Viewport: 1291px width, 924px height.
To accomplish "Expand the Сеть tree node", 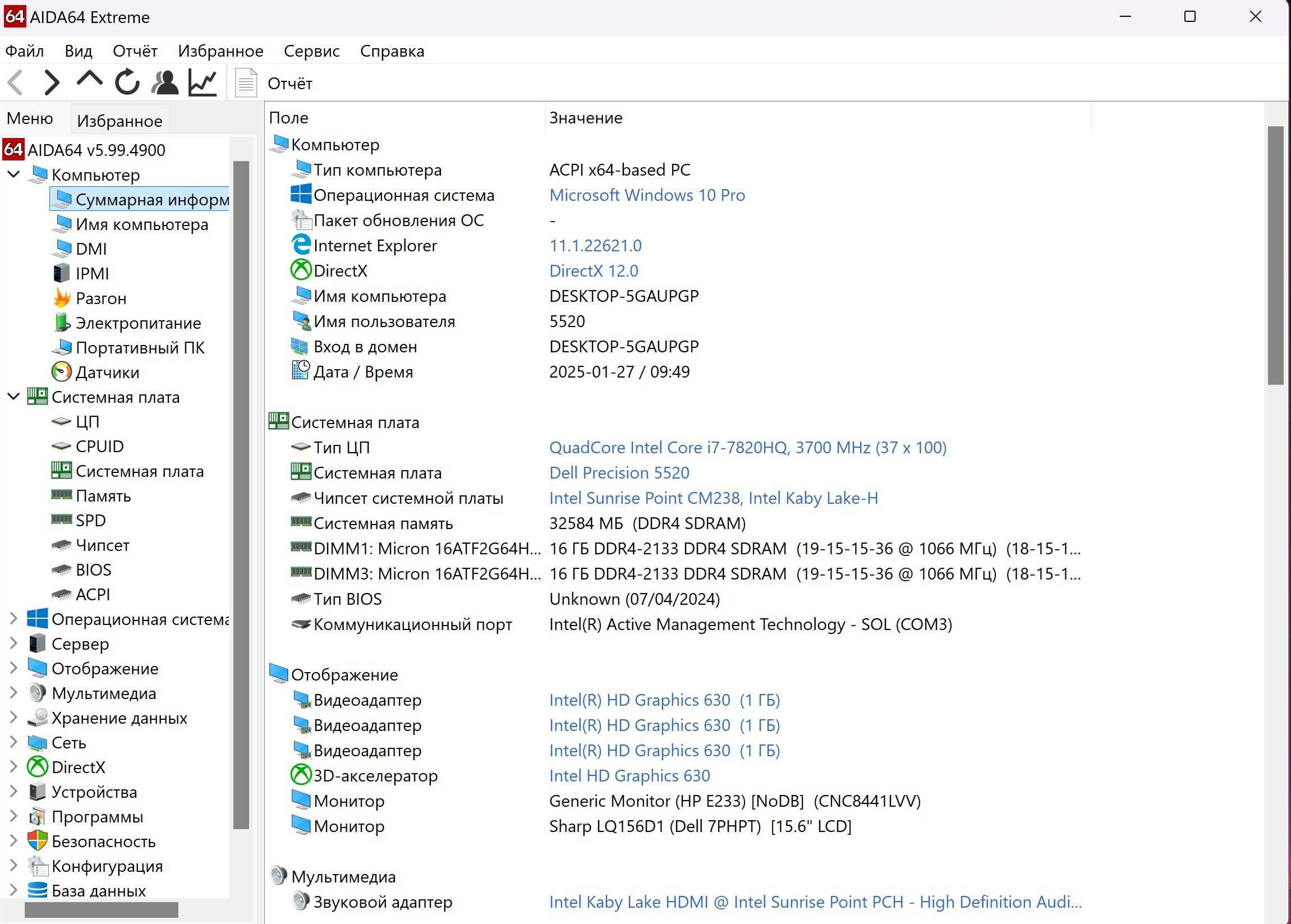I will 13,742.
